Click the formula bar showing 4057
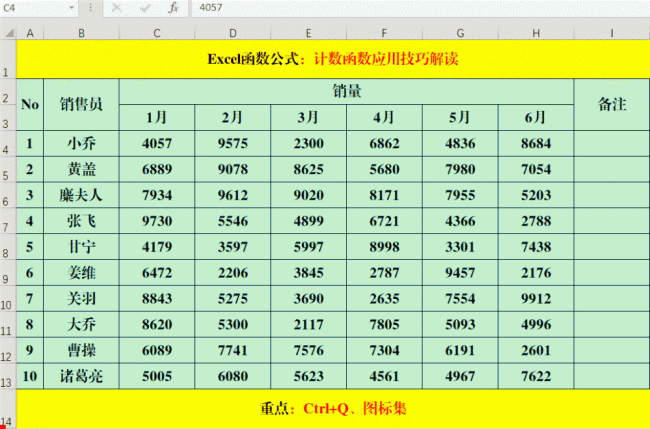Viewport: 650px width, 429px height. 420,7
